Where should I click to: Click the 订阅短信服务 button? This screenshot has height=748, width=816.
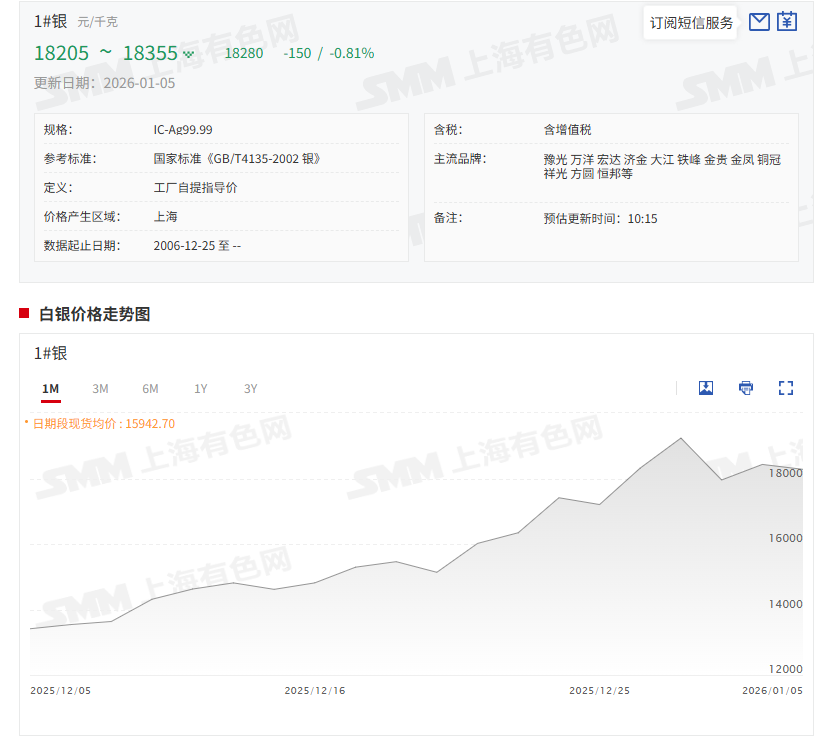tap(691, 22)
